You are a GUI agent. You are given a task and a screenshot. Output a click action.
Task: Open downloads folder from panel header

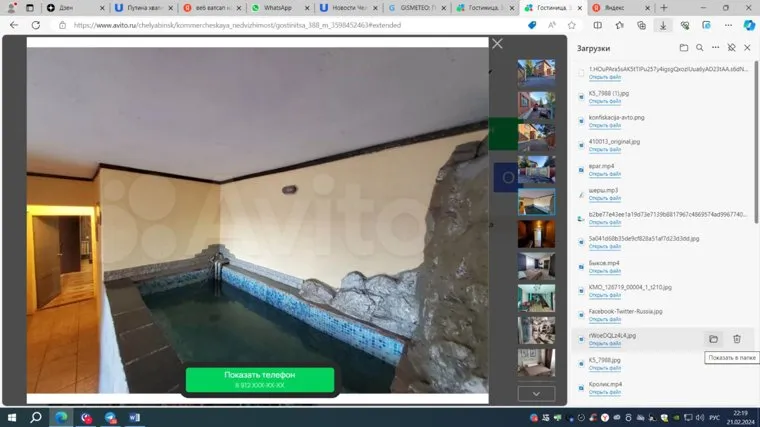point(684,48)
